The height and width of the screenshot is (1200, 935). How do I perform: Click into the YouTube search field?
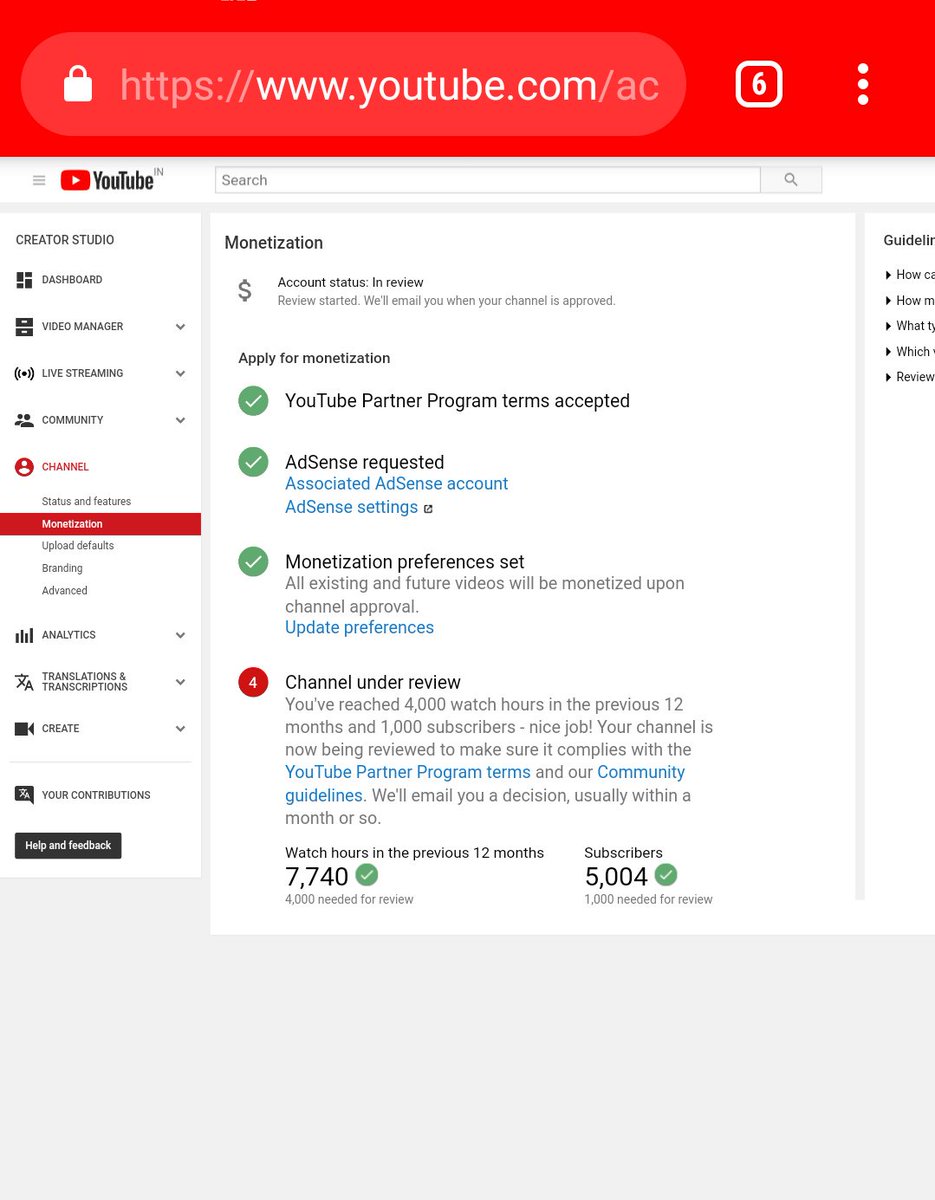[488, 180]
